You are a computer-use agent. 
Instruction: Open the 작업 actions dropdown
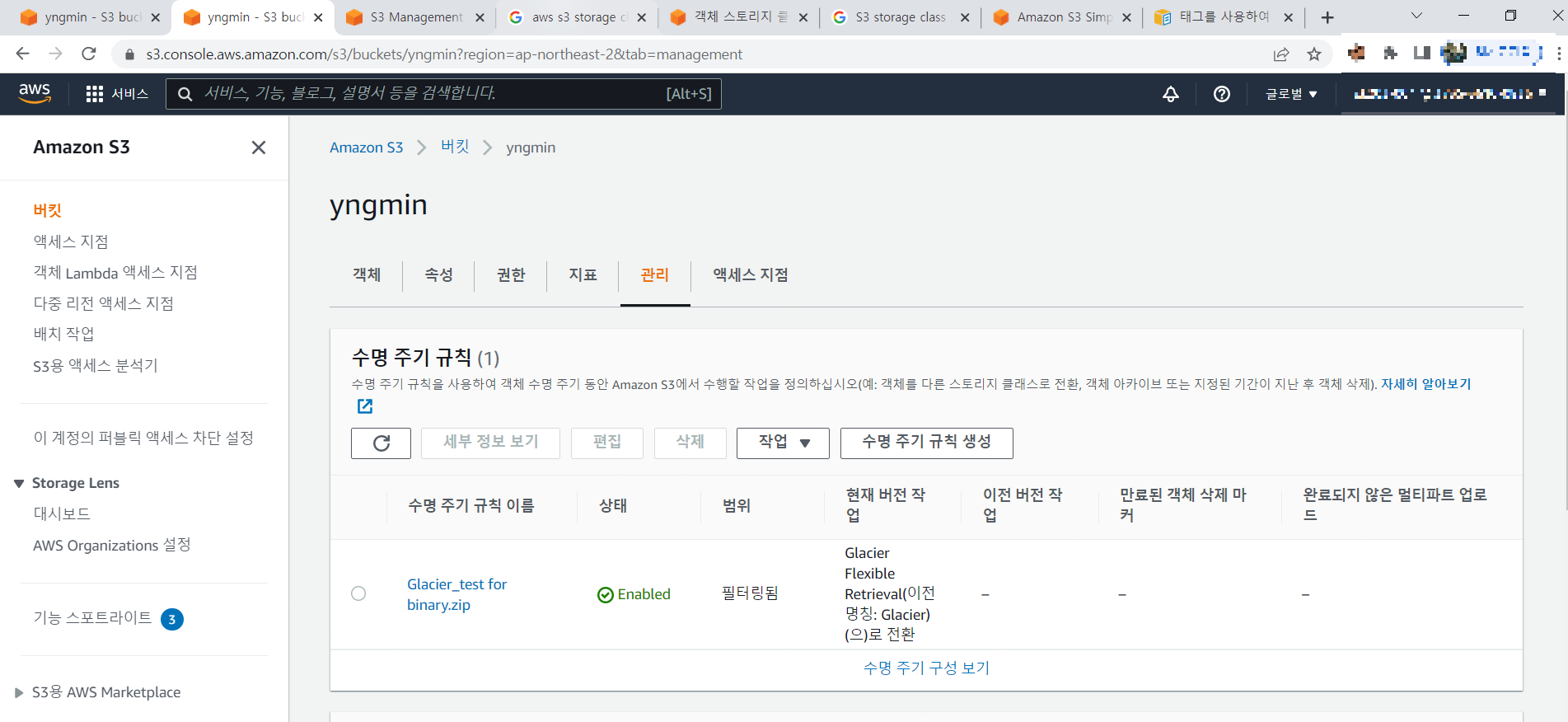(x=783, y=443)
